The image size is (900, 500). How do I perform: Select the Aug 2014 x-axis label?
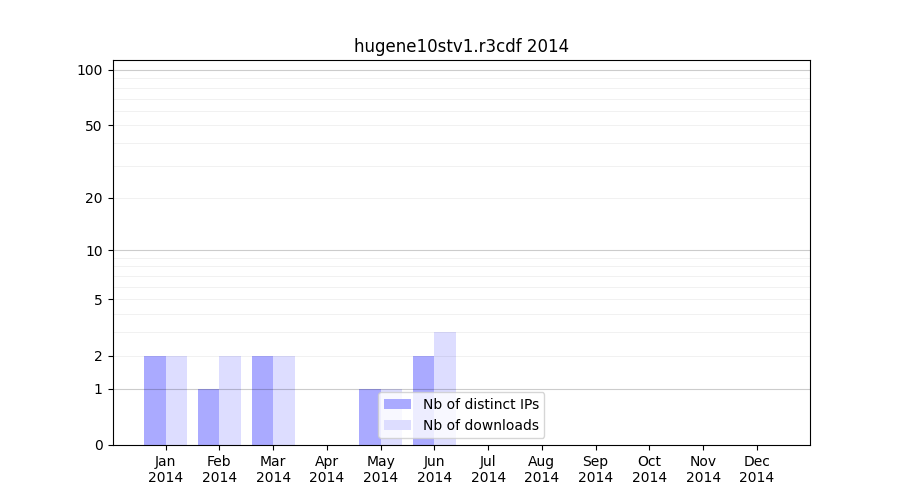(x=541, y=469)
